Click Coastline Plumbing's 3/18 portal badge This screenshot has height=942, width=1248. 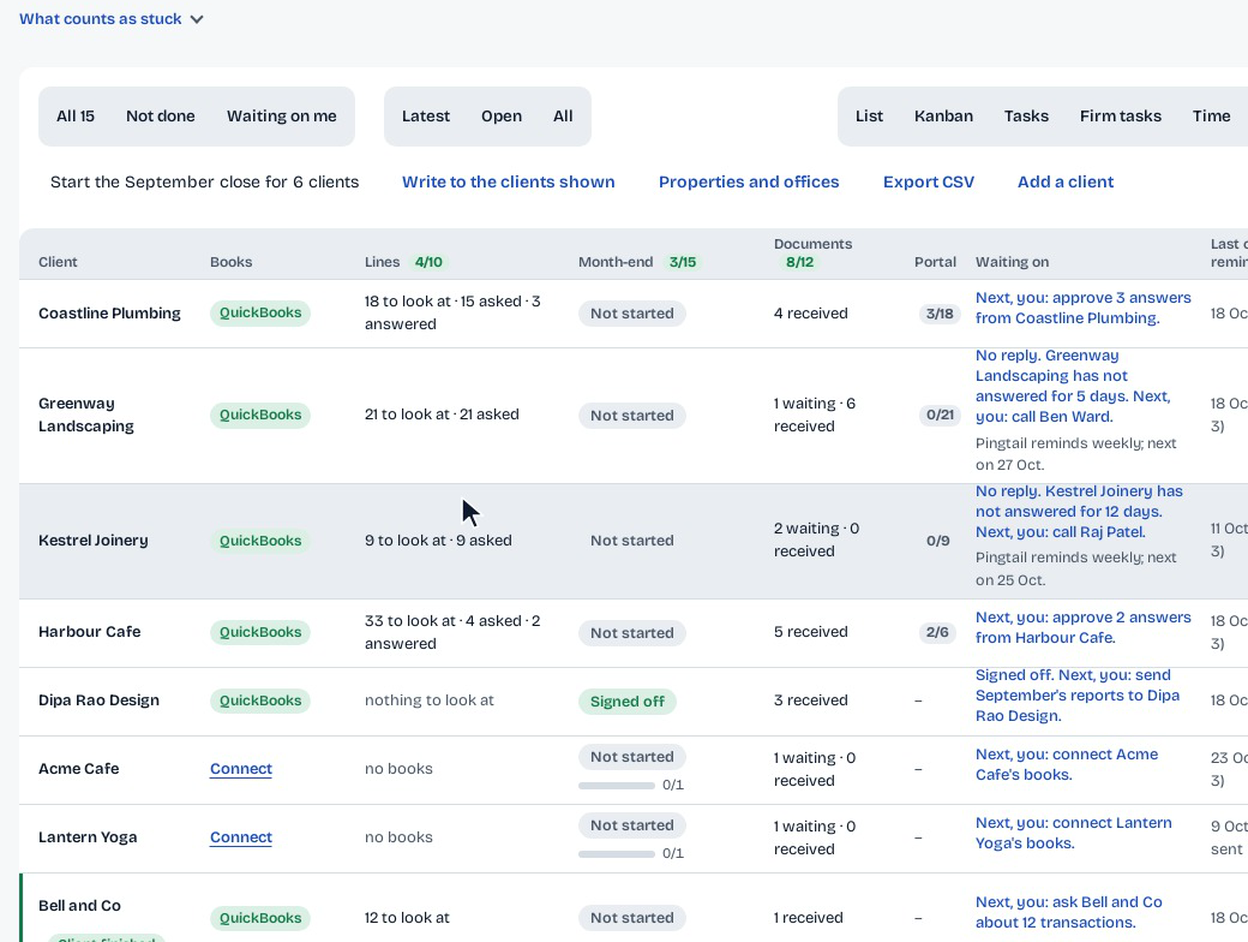(940, 314)
